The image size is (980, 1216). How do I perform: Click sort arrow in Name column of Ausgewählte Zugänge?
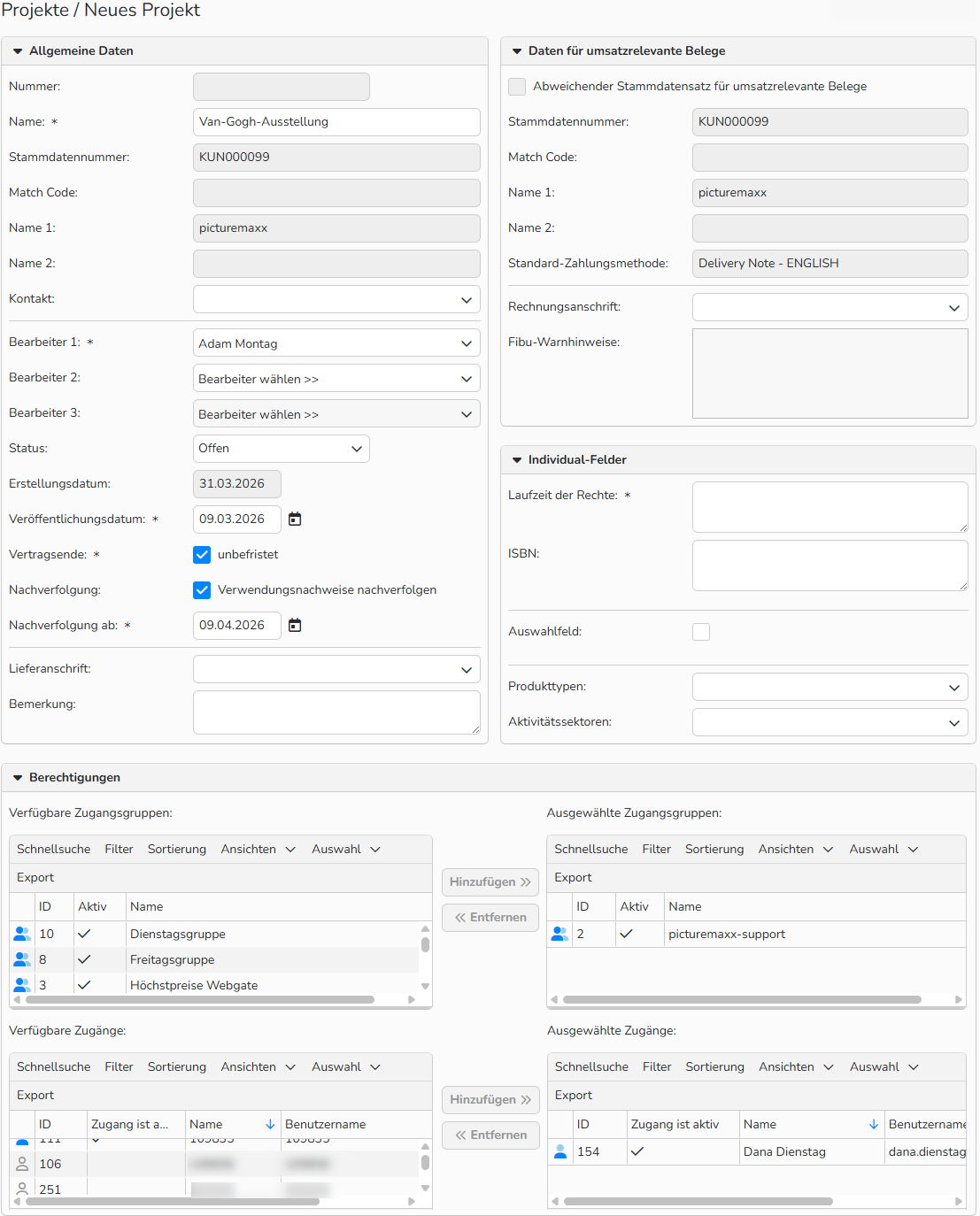pyautogui.click(x=874, y=1124)
